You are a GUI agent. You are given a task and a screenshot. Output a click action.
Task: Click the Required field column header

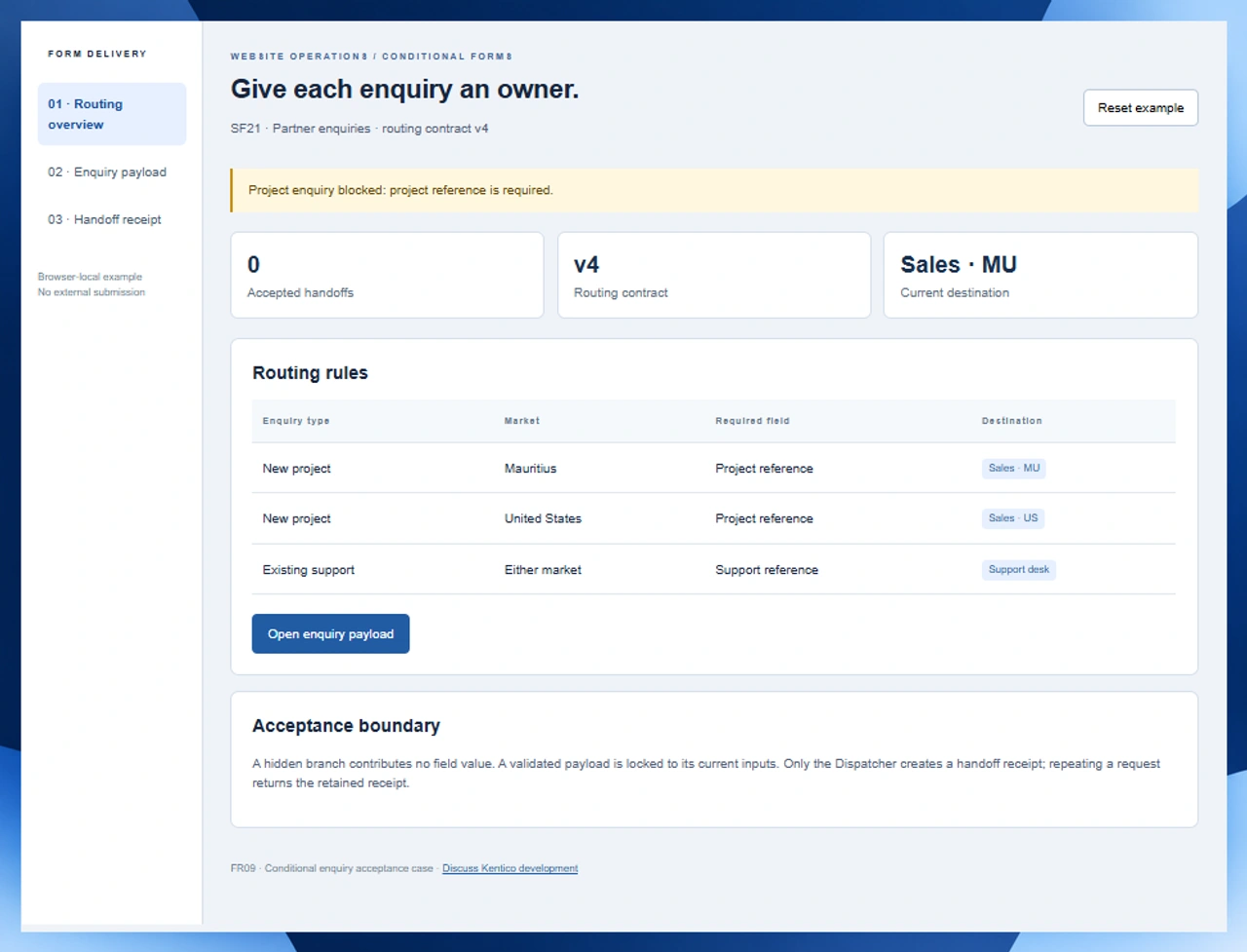click(x=752, y=421)
